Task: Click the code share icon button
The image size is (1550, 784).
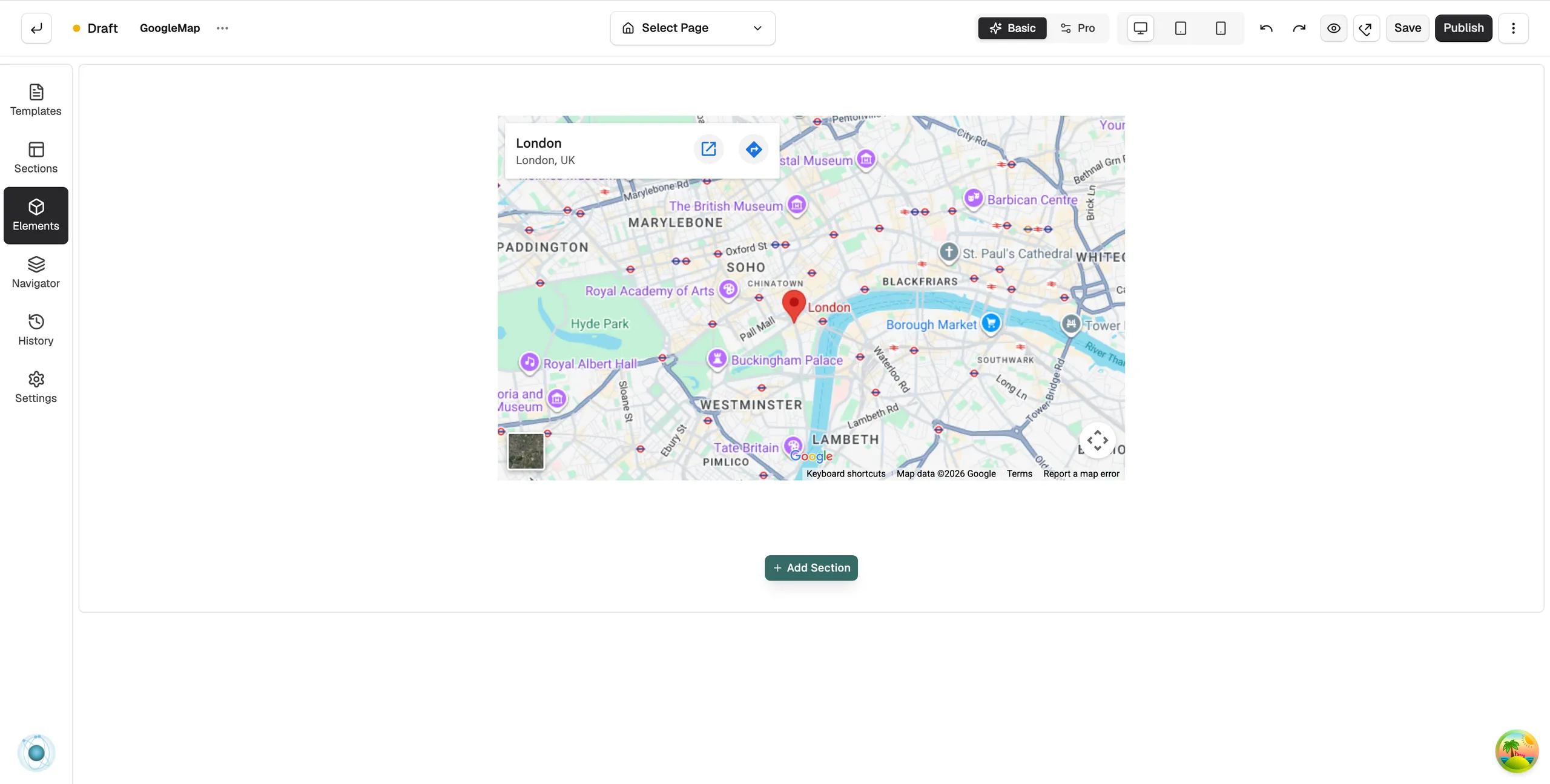Action: pos(1367,28)
